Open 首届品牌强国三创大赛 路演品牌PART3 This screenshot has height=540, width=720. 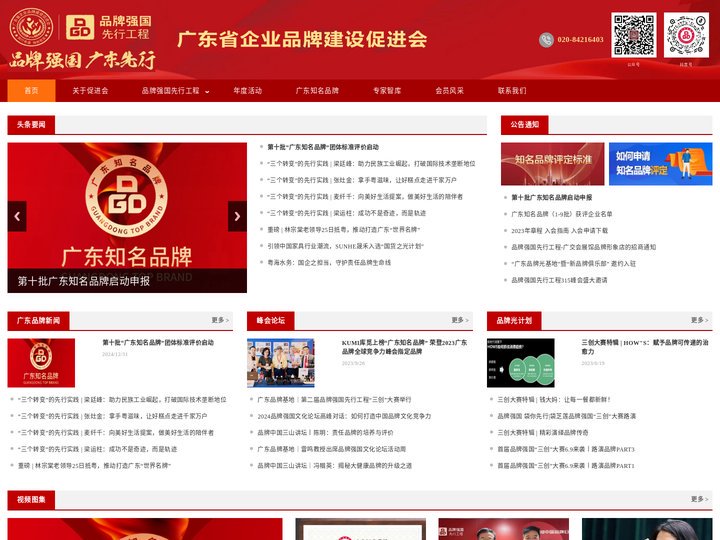[566, 449]
